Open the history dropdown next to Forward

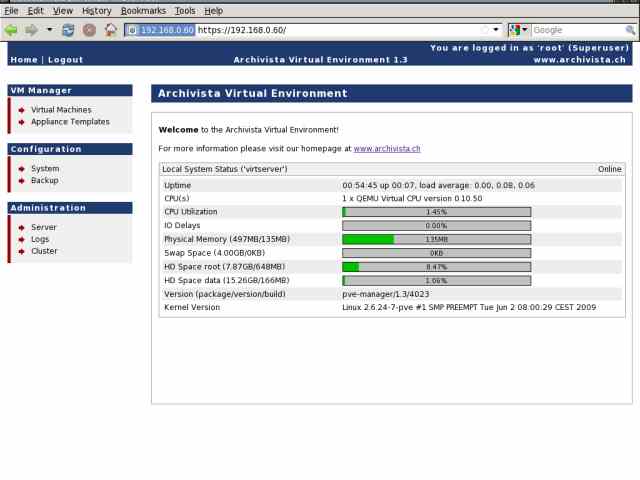[x=49, y=29]
